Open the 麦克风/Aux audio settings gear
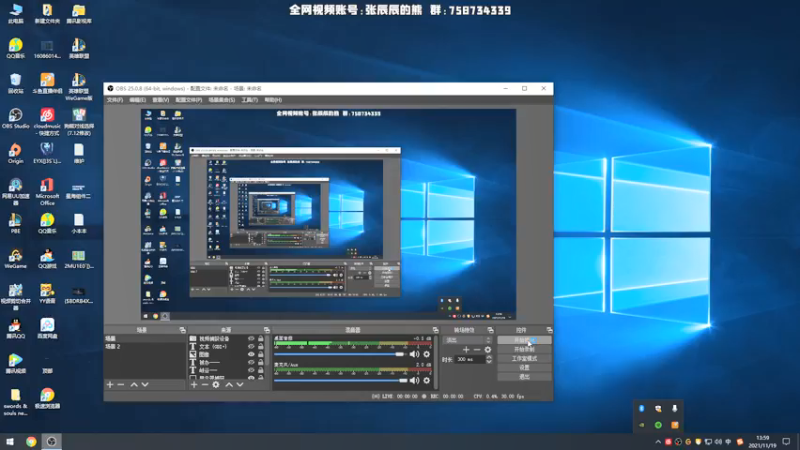 [x=427, y=381]
